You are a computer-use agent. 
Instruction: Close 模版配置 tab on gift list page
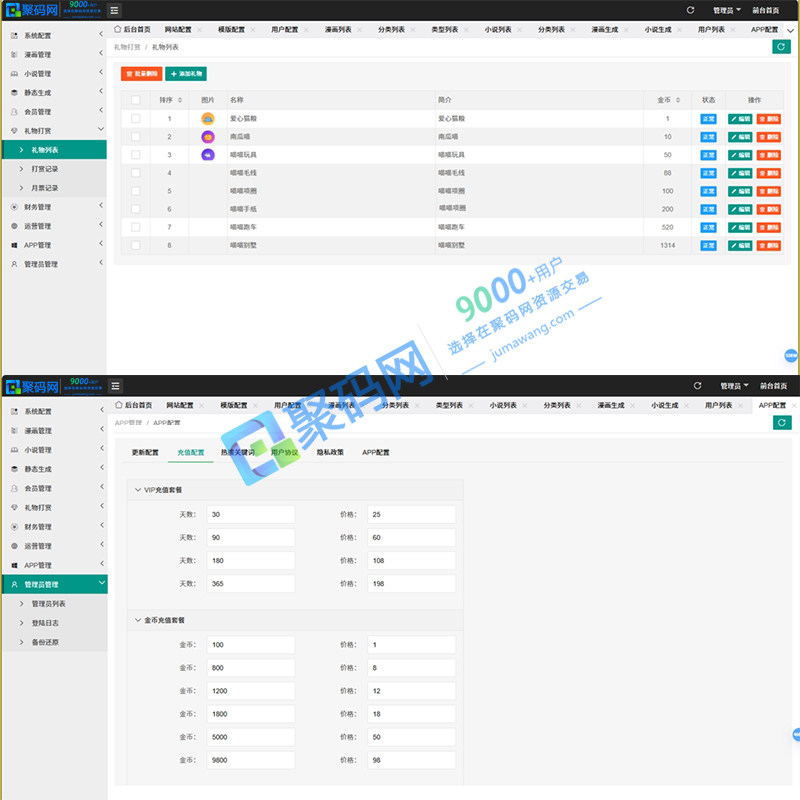coord(253,30)
